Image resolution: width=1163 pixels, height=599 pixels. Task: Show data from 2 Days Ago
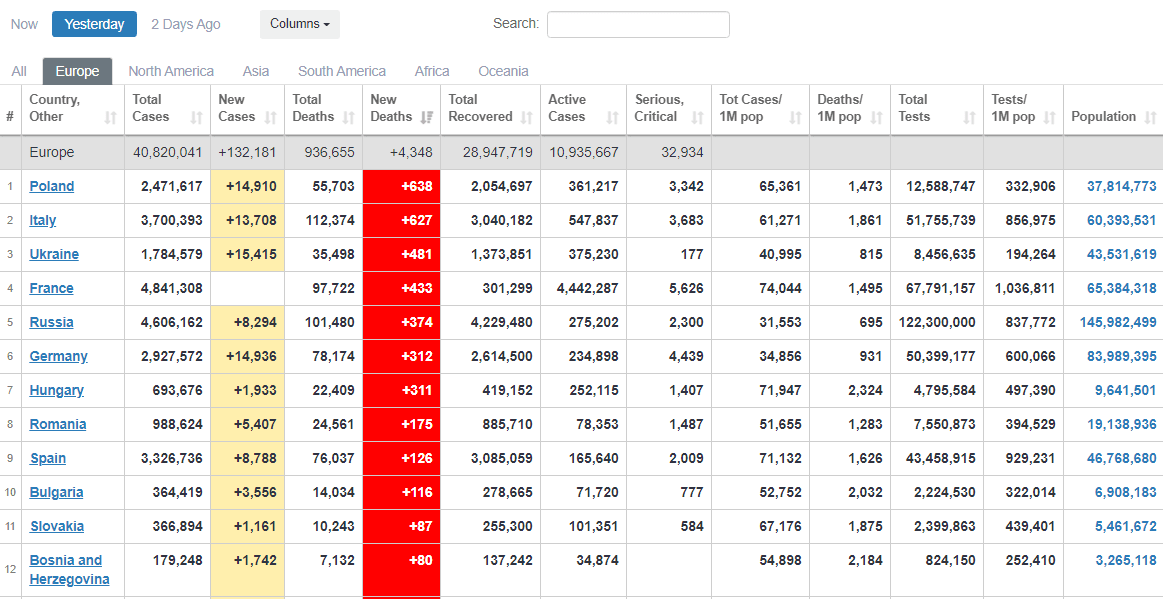tap(186, 24)
